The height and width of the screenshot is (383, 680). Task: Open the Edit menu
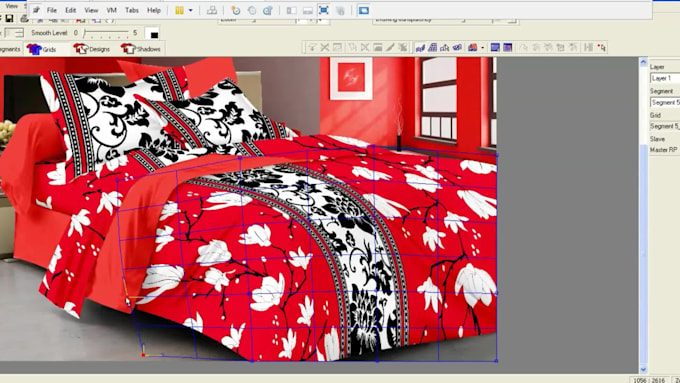coord(71,10)
